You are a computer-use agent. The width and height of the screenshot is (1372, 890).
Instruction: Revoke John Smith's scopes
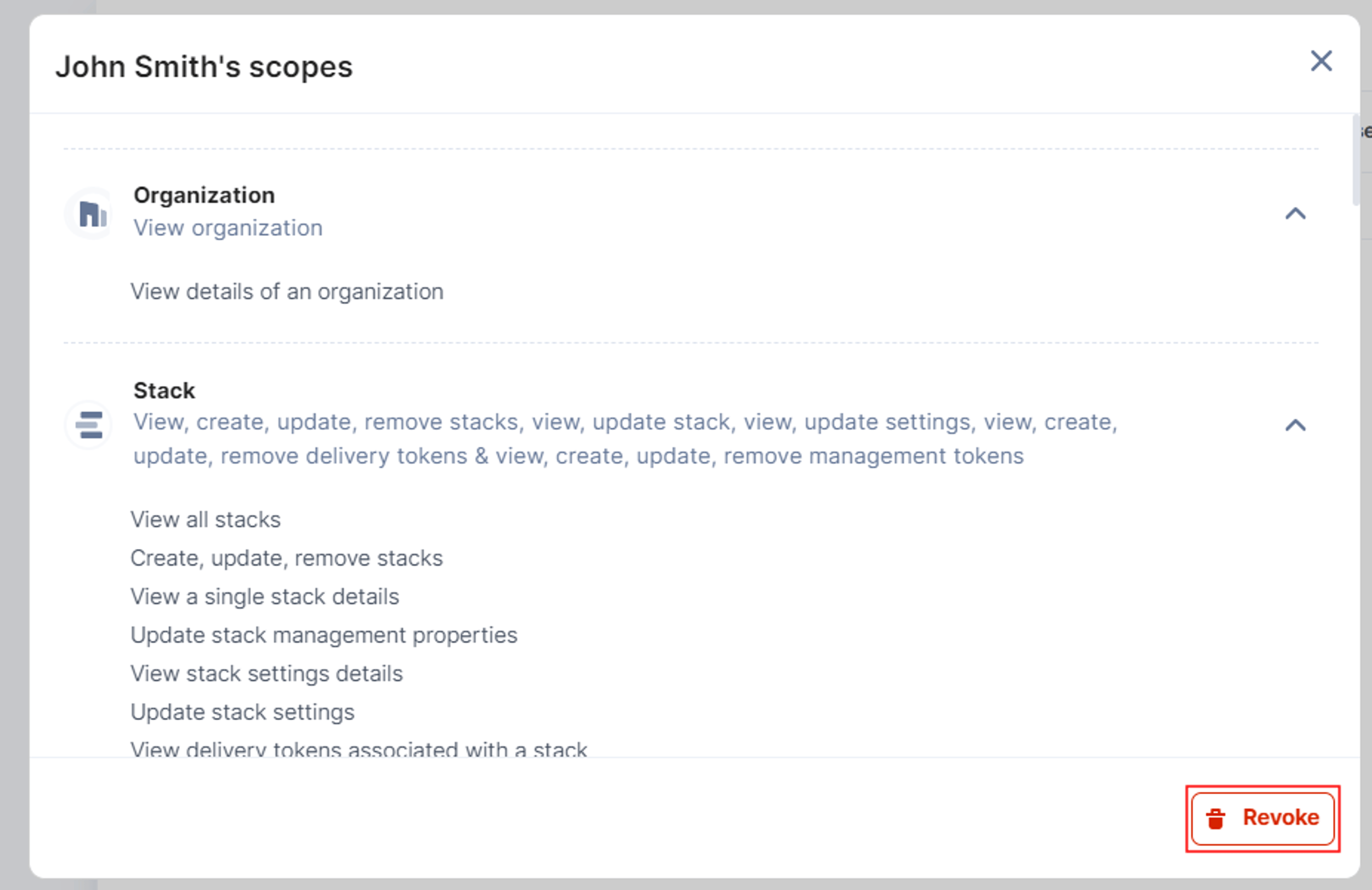pos(1262,819)
